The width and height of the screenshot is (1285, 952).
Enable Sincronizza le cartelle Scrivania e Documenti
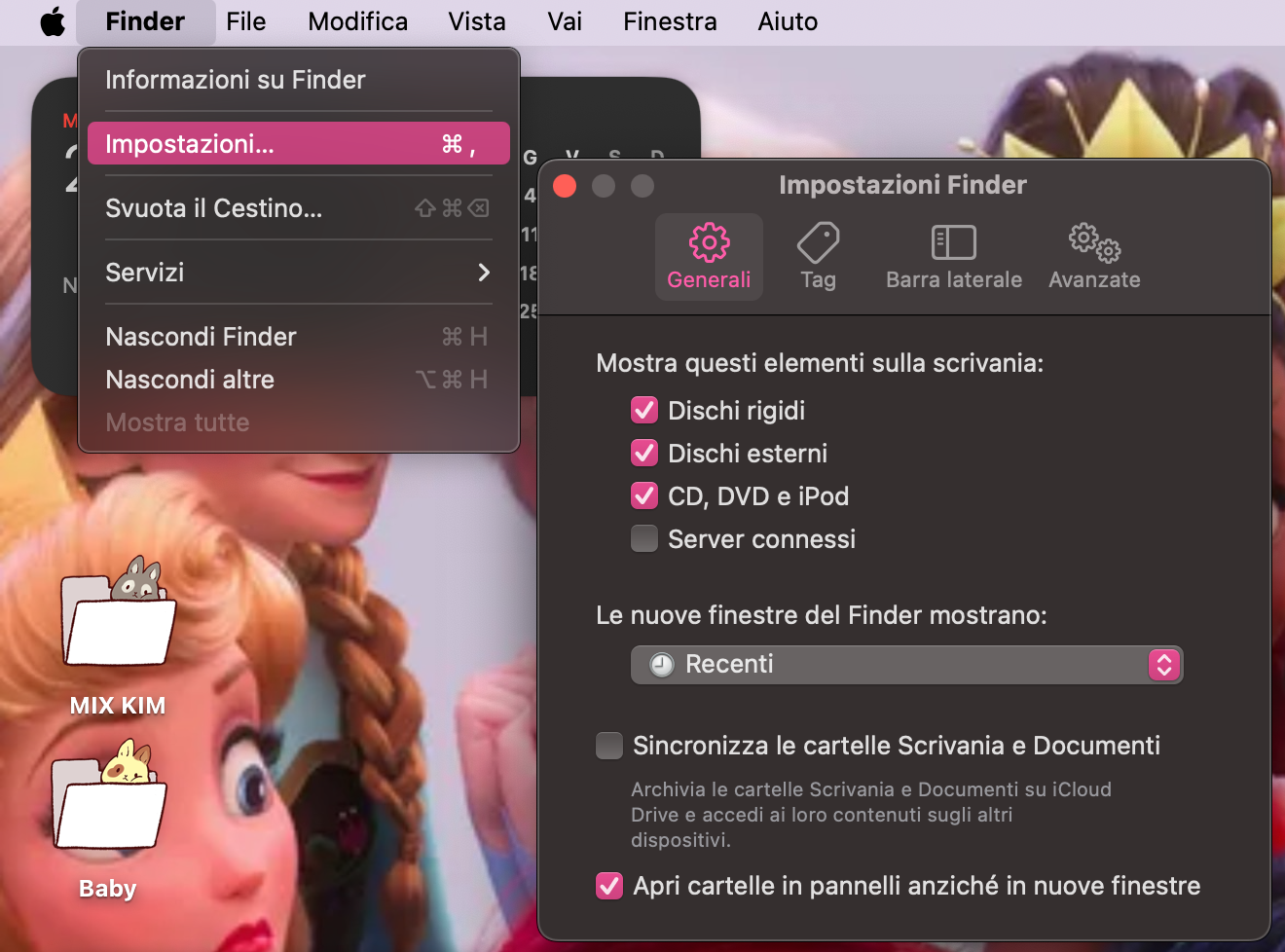coord(609,746)
